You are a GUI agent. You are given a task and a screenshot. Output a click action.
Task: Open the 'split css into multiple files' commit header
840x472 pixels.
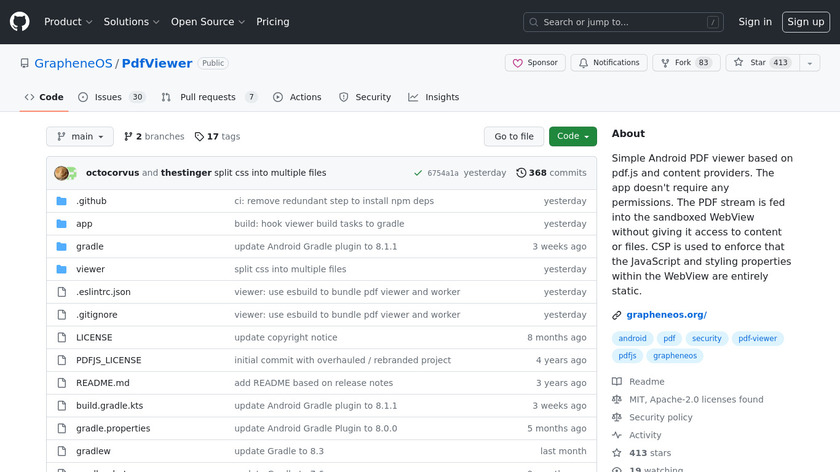pos(270,173)
